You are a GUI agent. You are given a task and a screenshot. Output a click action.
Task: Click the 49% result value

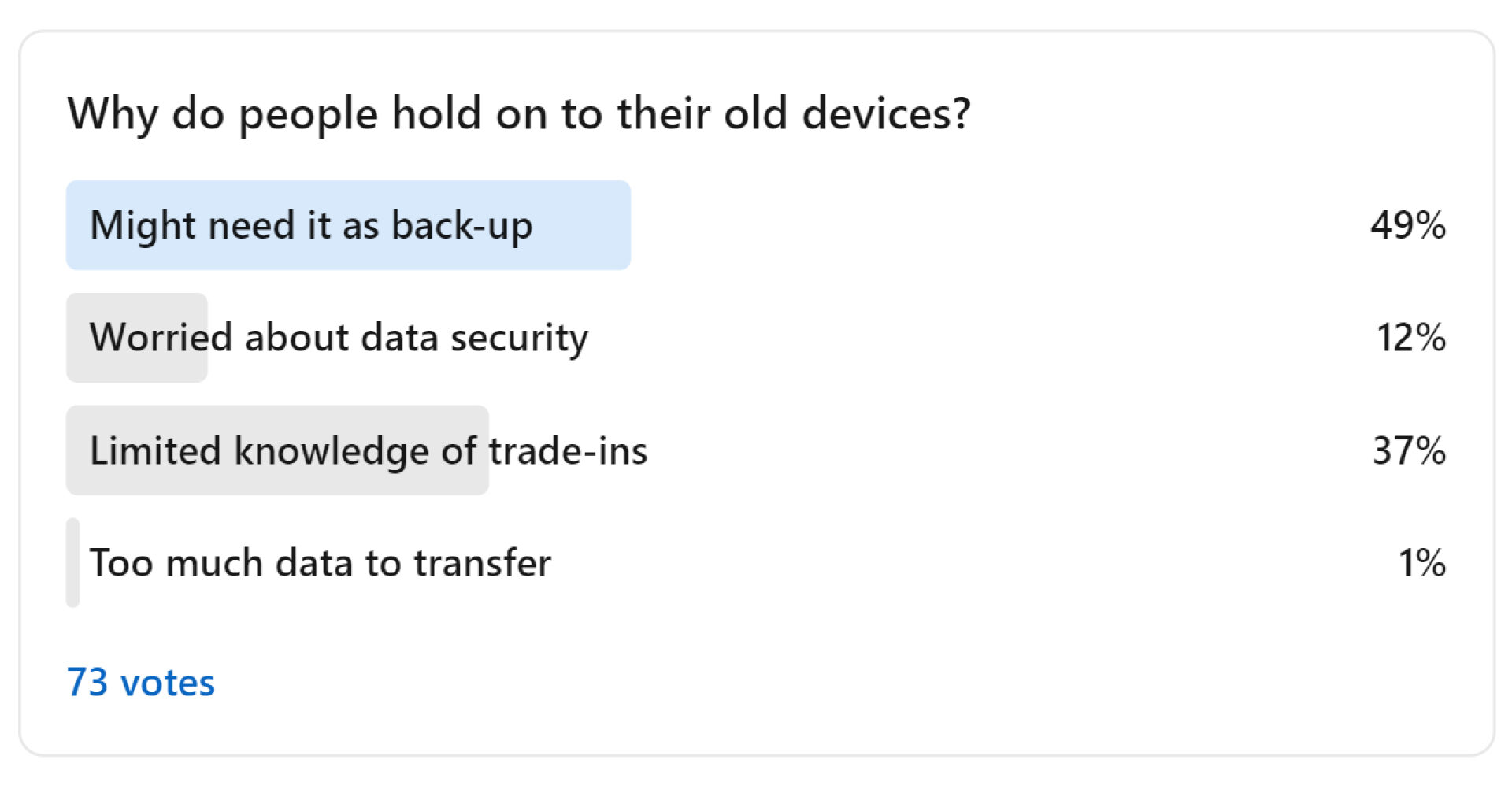pyautogui.click(x=1407, y=225)
